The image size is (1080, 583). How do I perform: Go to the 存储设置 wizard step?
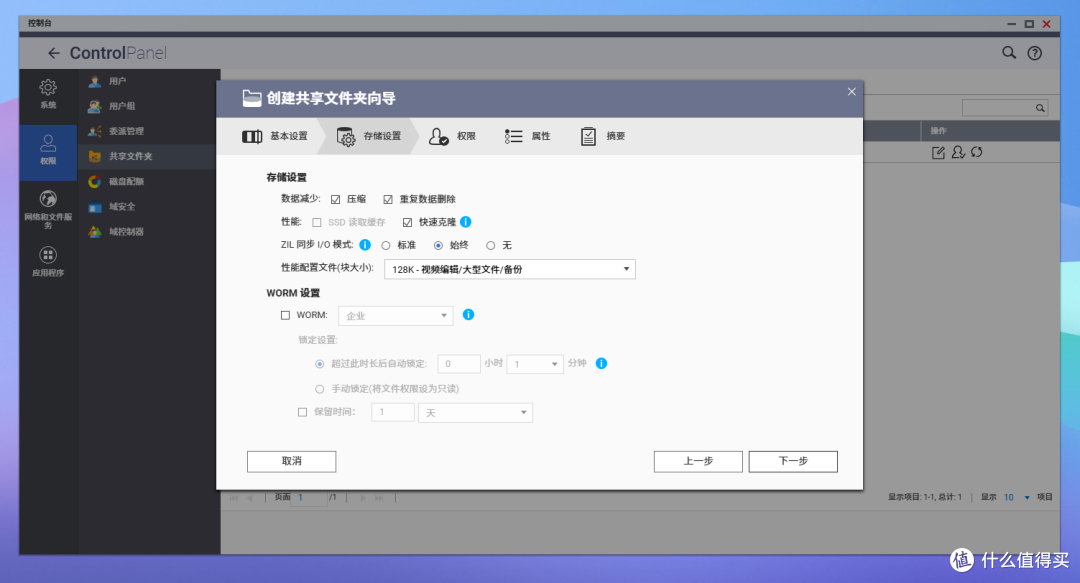[x=368, y=136]
